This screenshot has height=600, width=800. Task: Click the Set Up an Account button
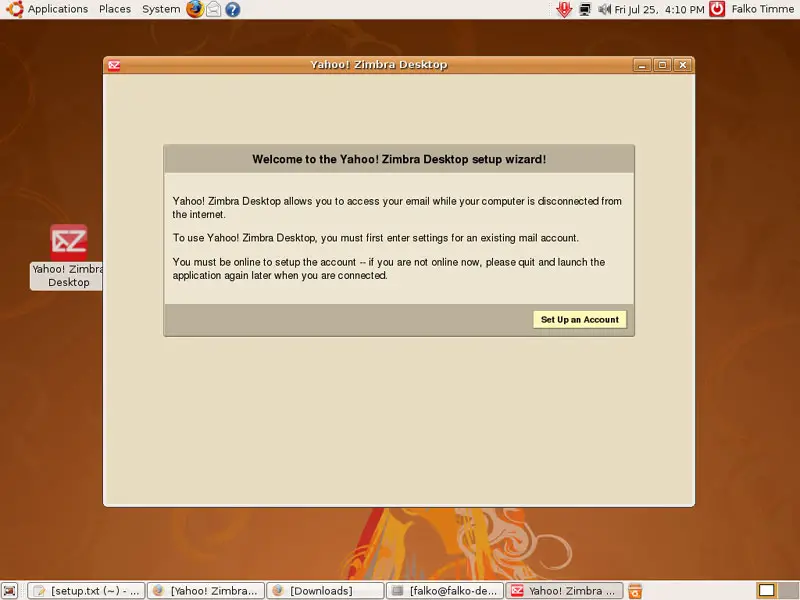click(x=580, y=319)
